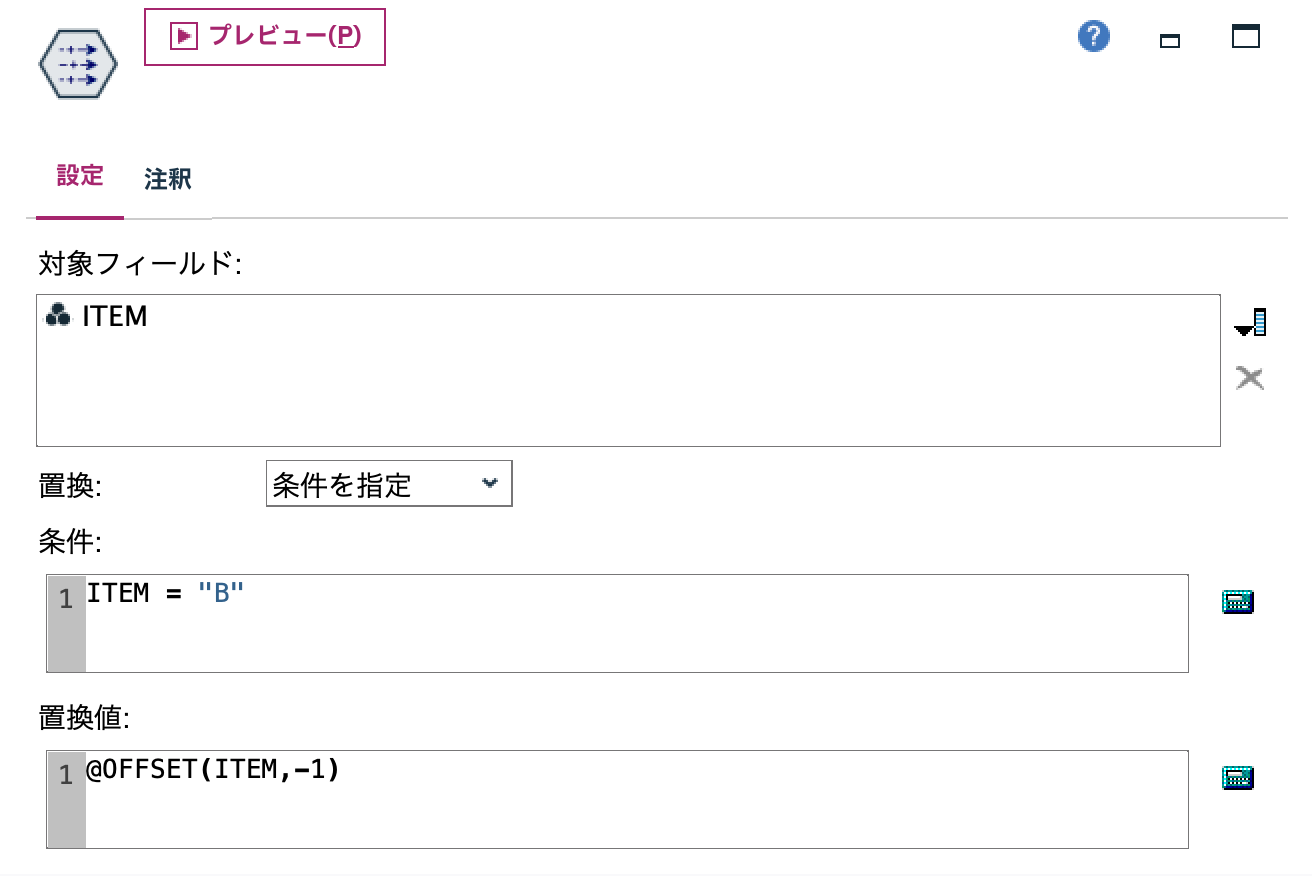Switch to the 注釈 tab

166,180
